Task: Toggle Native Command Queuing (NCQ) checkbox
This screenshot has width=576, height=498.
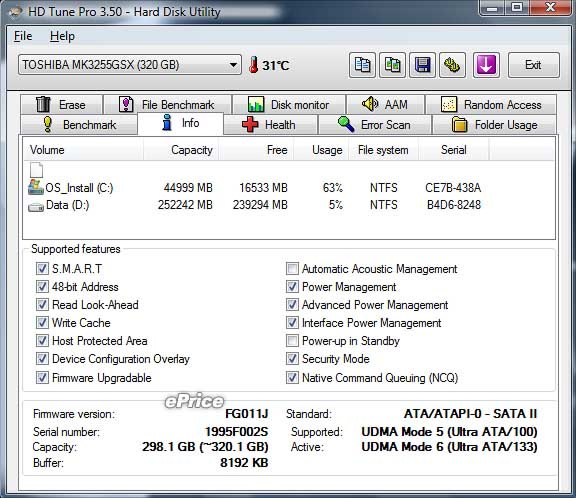Action: point(292,378)
